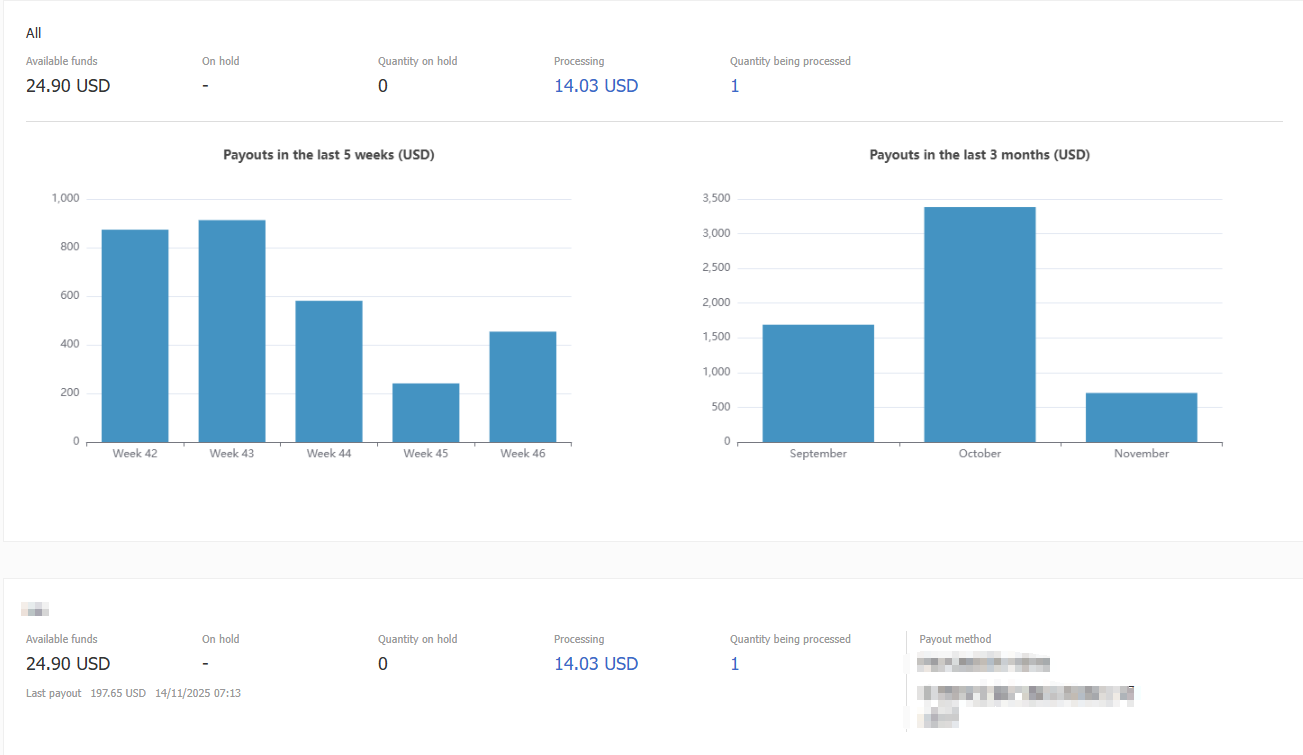Click the 'Payouts in the last 5 weeks' title
This screenshot has width=1303, height=755.
pos(328,155)
